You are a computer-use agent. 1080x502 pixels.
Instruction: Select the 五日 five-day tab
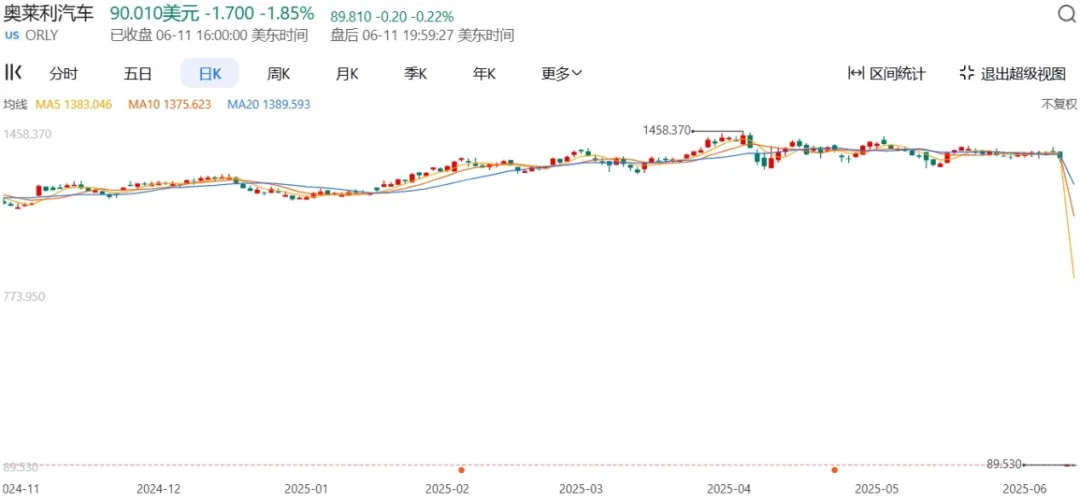[138, 73]
